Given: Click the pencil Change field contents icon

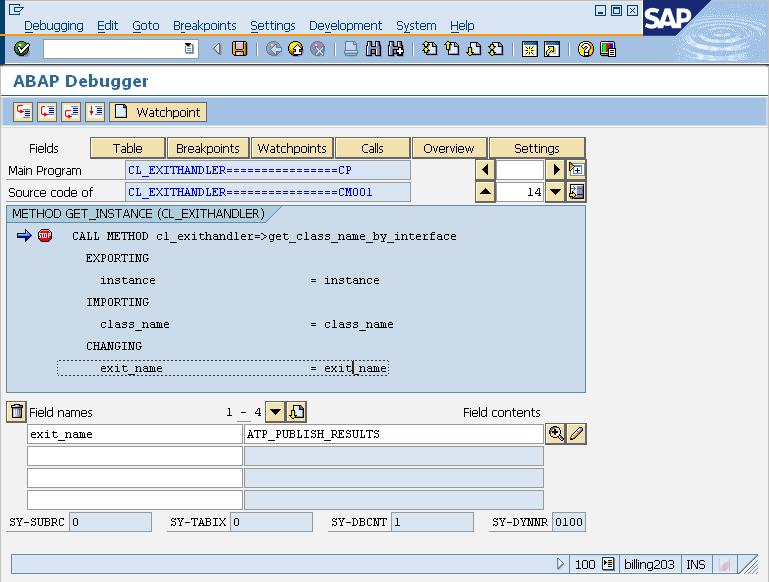Looking at the screenshot, I should 577,433.
